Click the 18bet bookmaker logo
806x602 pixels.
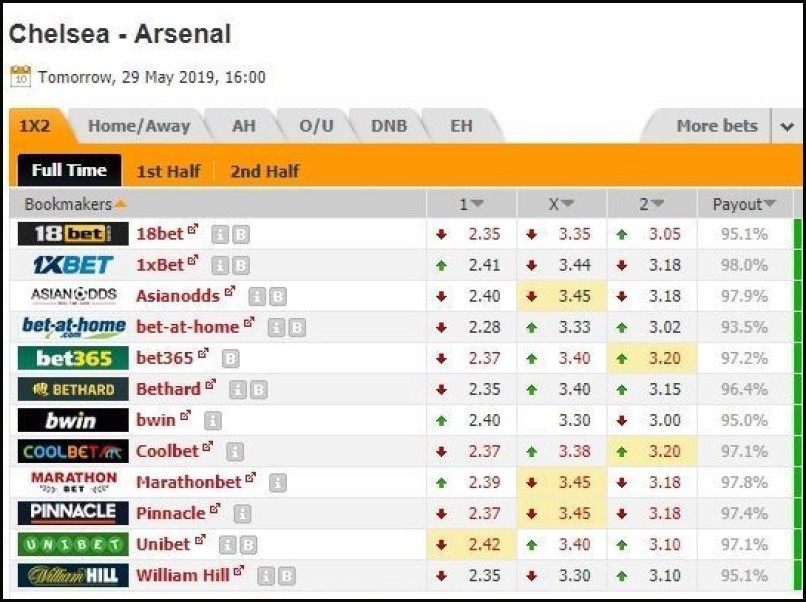pyautogui.click(x=73, y=234)
